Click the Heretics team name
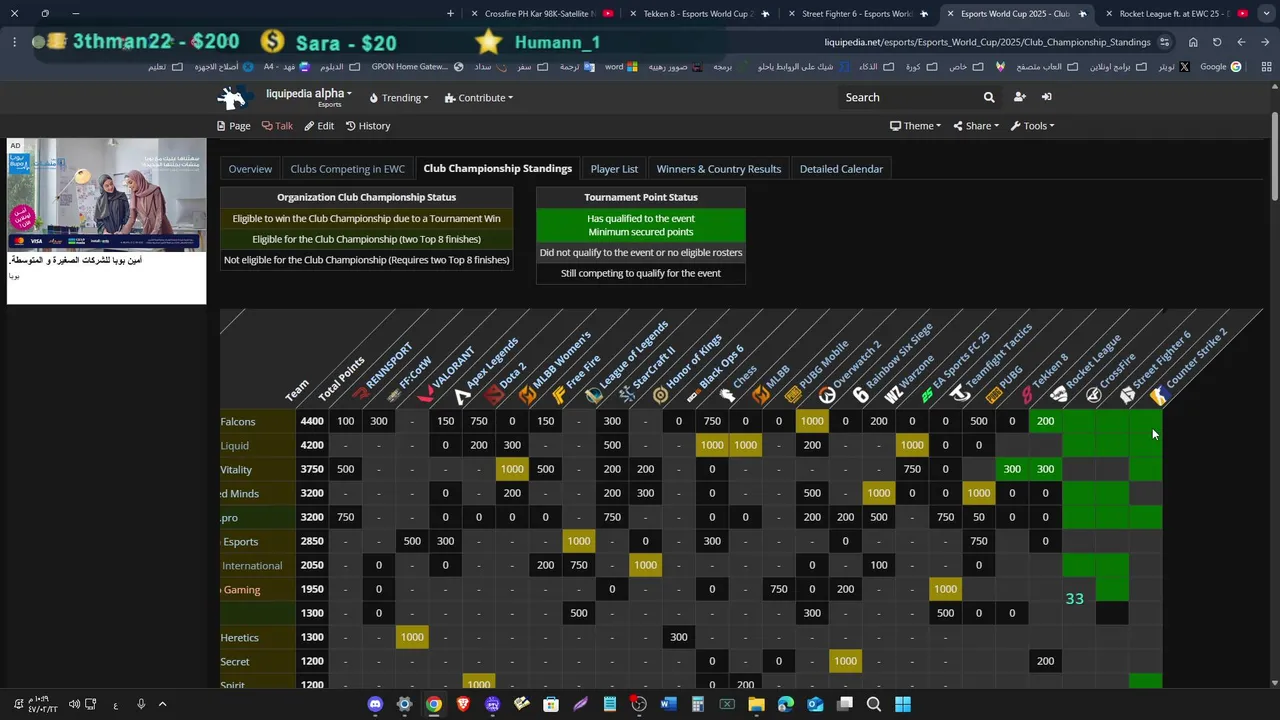The width and height of the screenshot is (1280, 720). click(240, 638)
